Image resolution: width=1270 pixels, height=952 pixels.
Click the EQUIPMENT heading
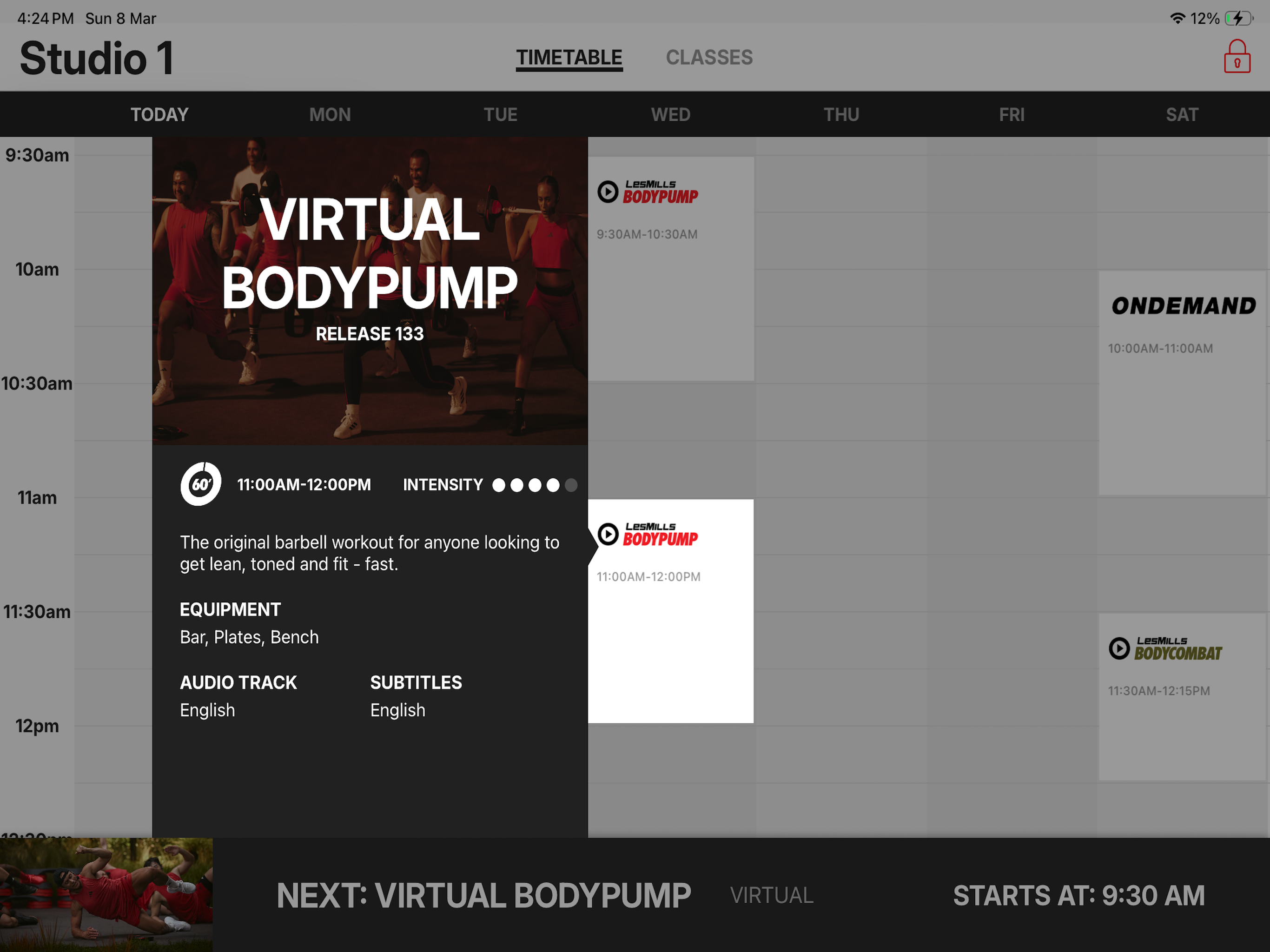[x=230, y=609]
